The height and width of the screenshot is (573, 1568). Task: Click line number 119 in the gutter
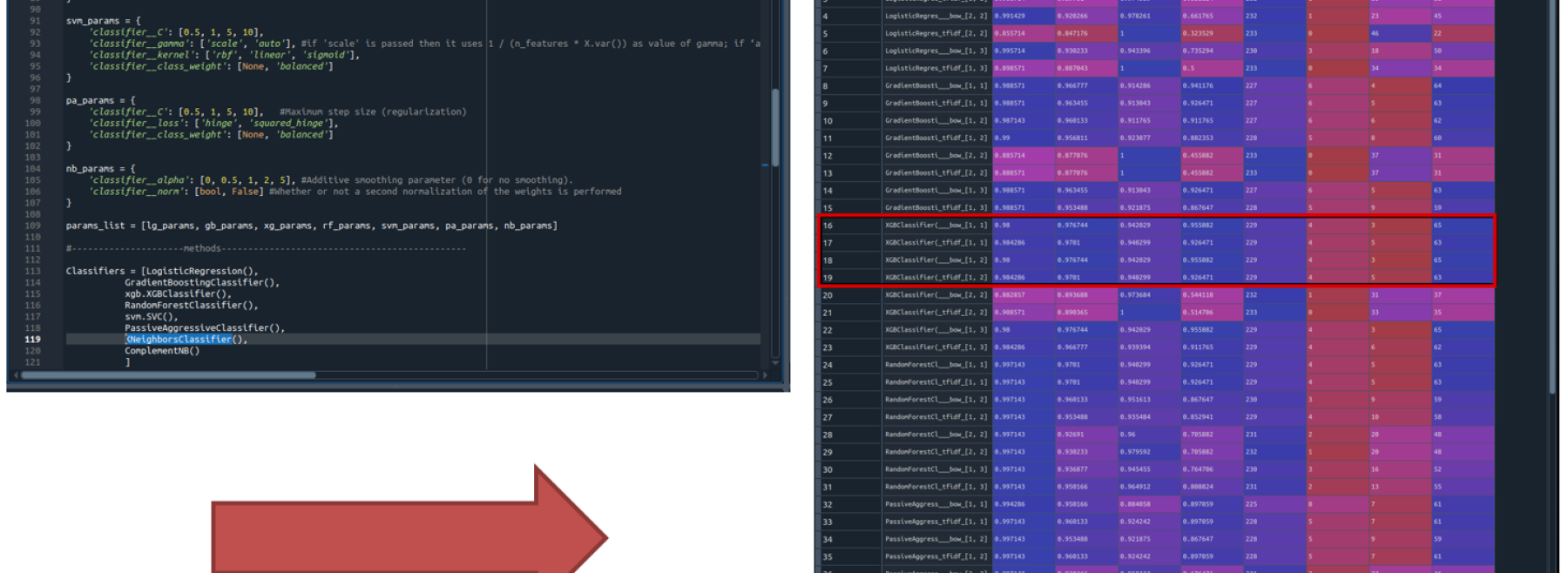(32, 340)
